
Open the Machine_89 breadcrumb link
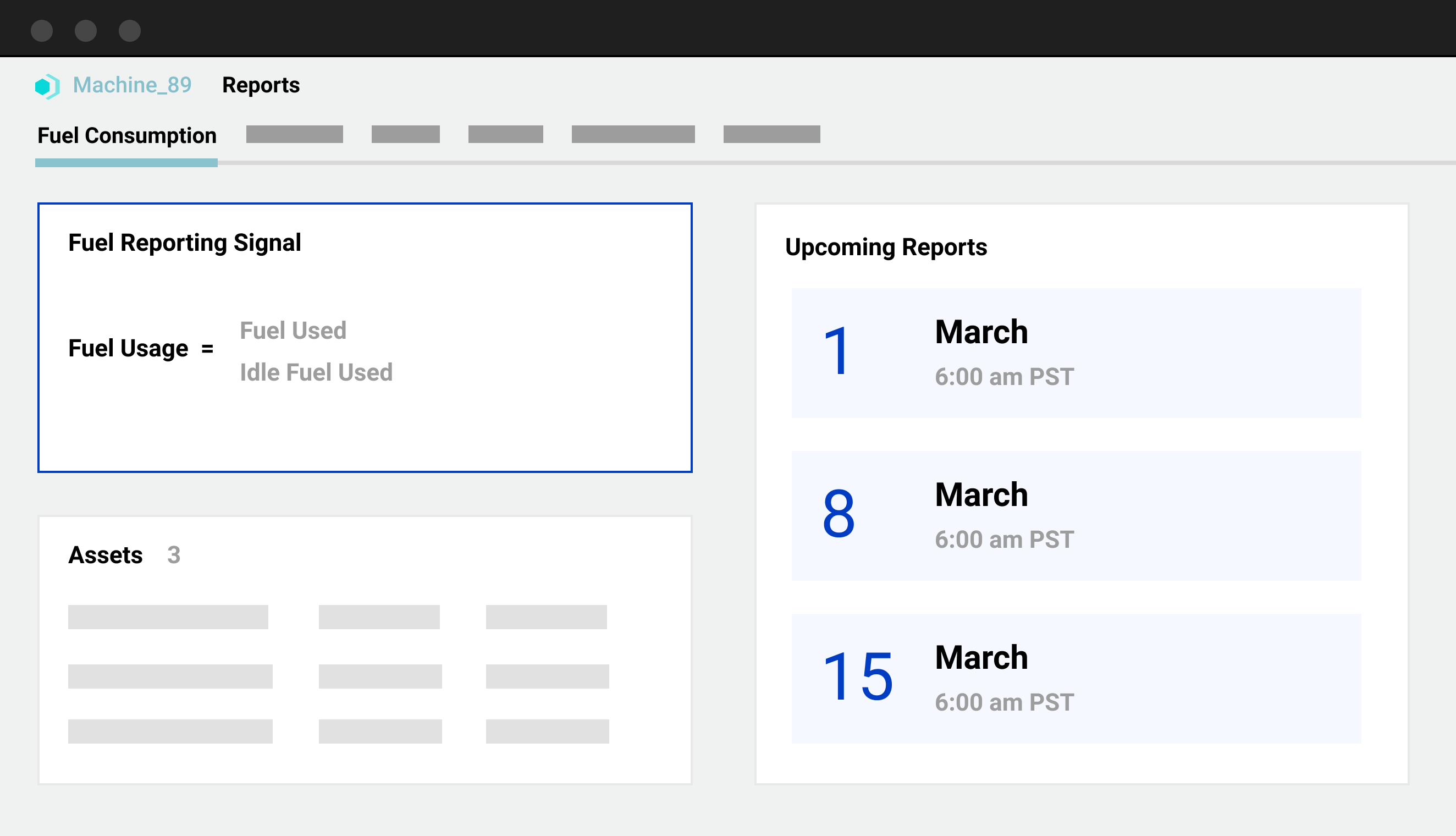(132, 85)
